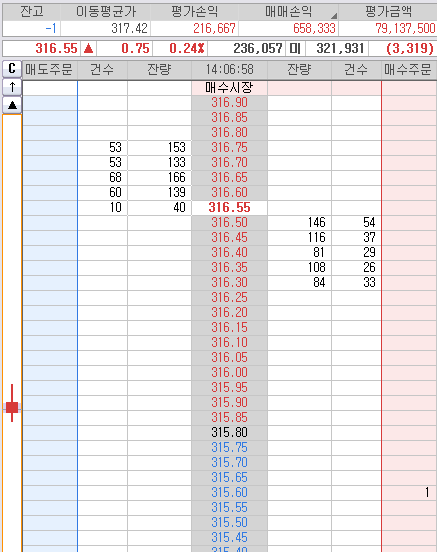
Task: Select the black 315.80 price cell
Action: click(229, 432)
